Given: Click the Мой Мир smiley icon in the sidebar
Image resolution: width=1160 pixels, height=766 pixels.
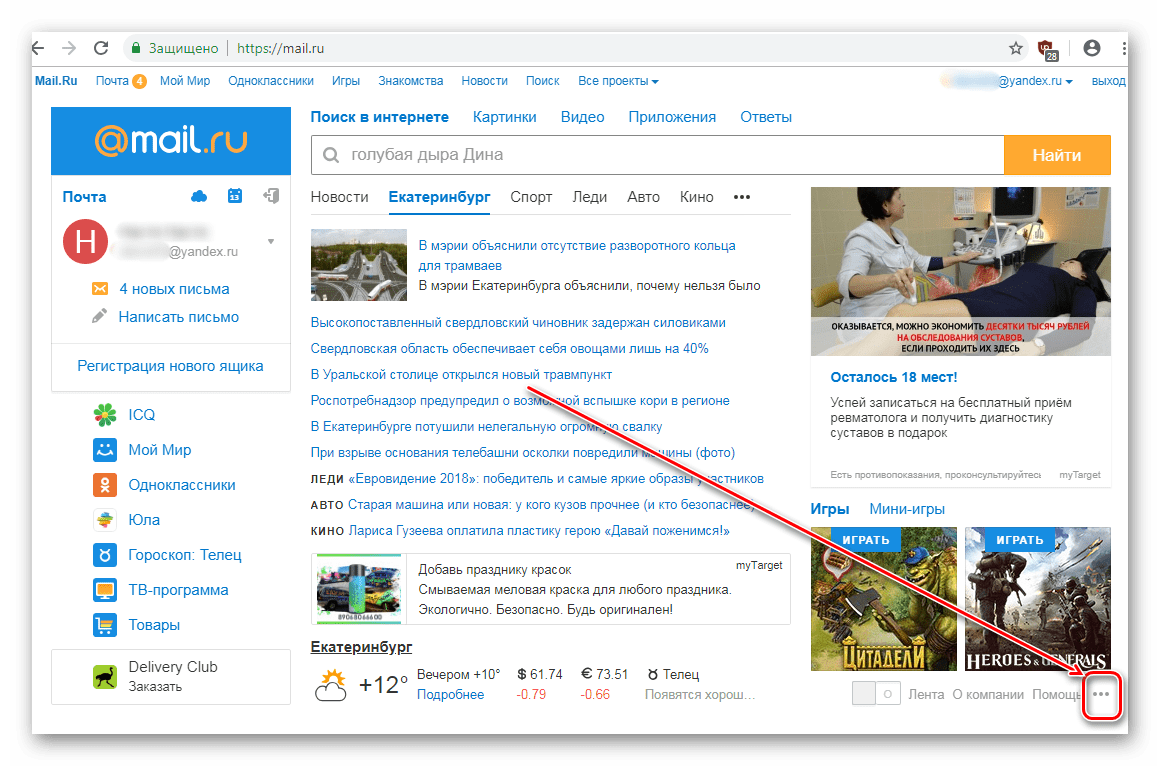Looking at the screenshot, I should click(105, 449).
